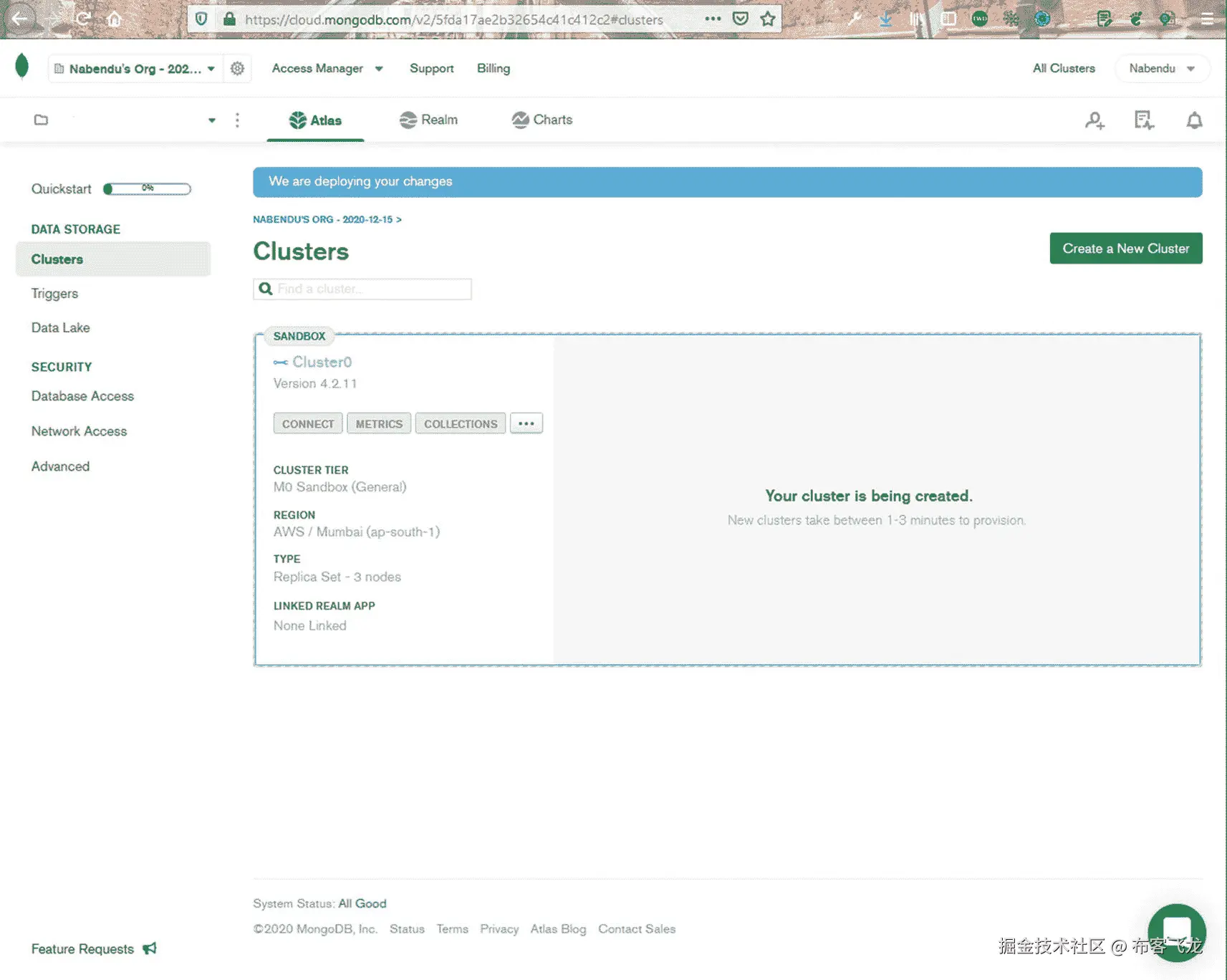This screenshot has width=1227, height=980.
Task: Reload the page with the refresh icon
Action: (x=83, y=19)
